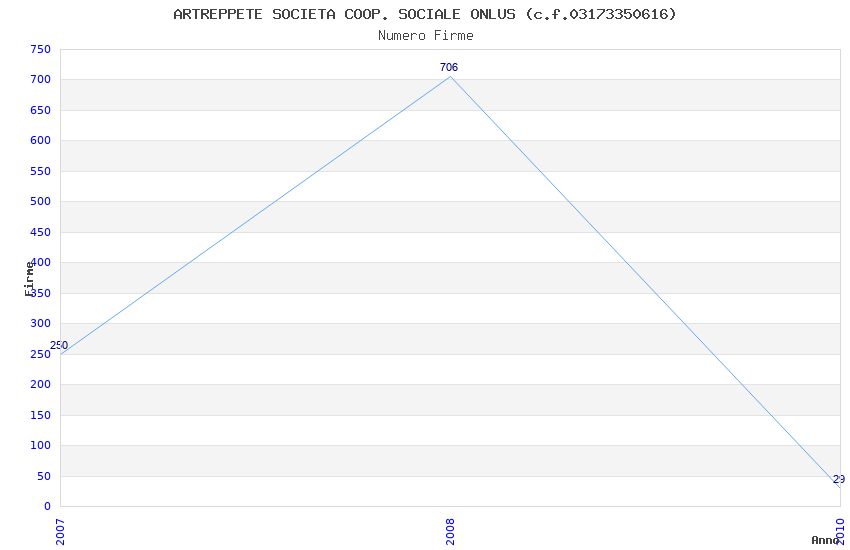Click the line peak at year 2008

(x=450, y=76)
